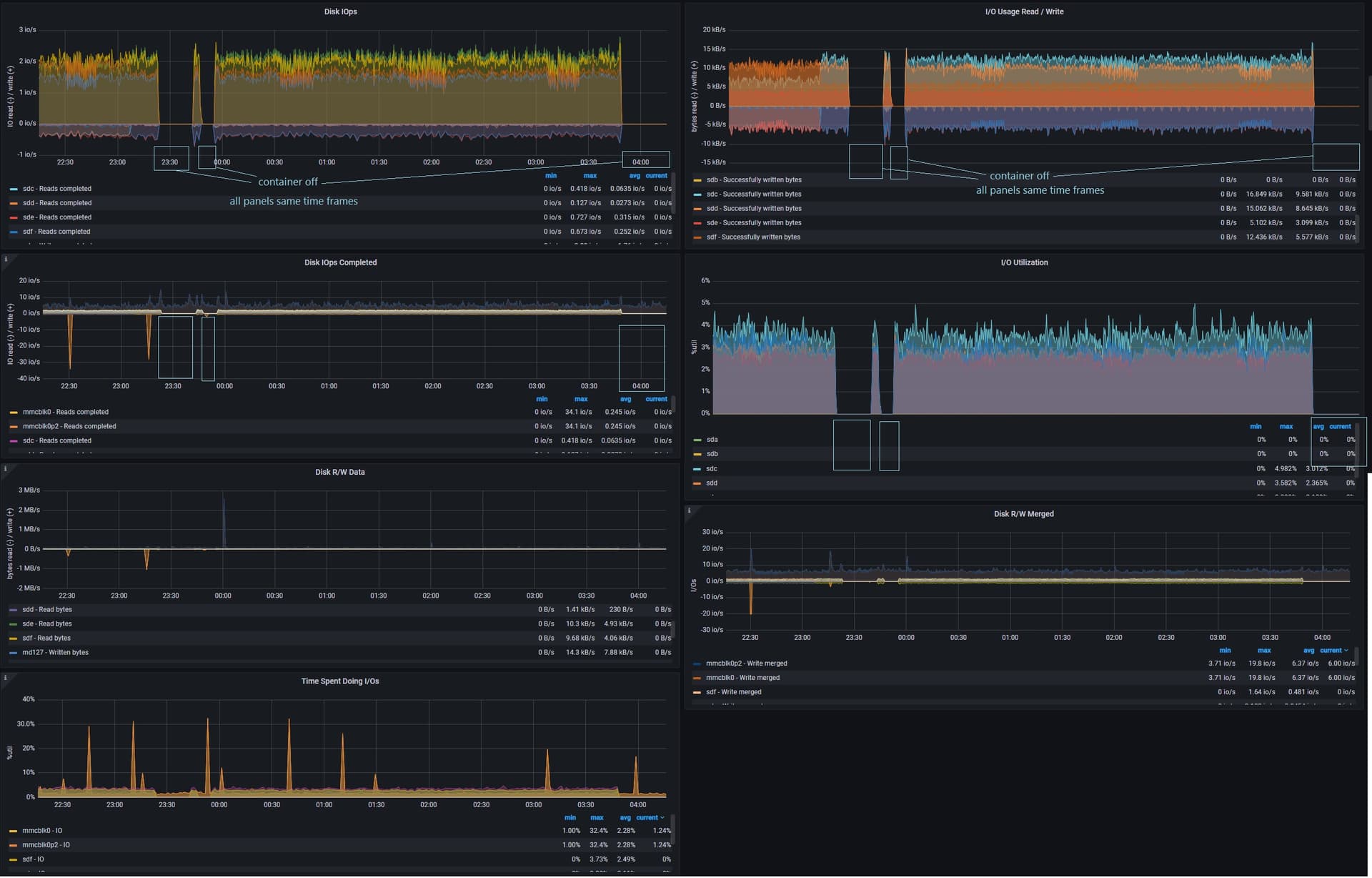Click info icon on Disk R/W Data panel

[x=6, y=469]
